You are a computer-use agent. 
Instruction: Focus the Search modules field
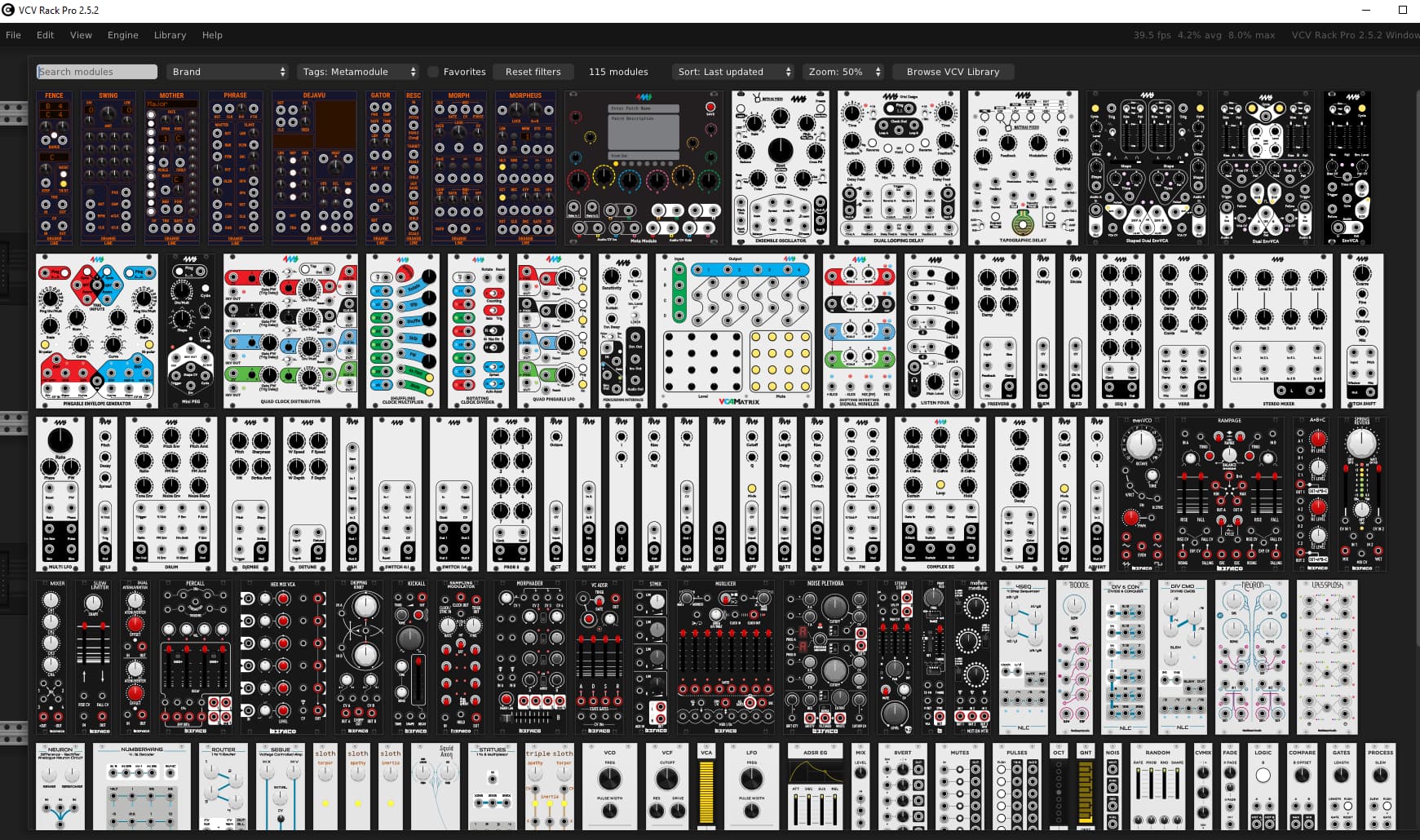tap(96, 72)
